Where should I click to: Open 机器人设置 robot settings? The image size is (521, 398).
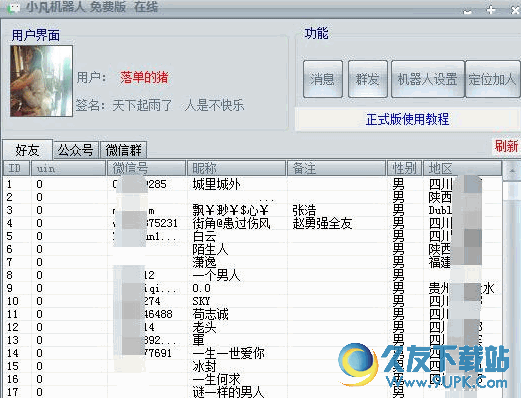[x=428, y=79]
